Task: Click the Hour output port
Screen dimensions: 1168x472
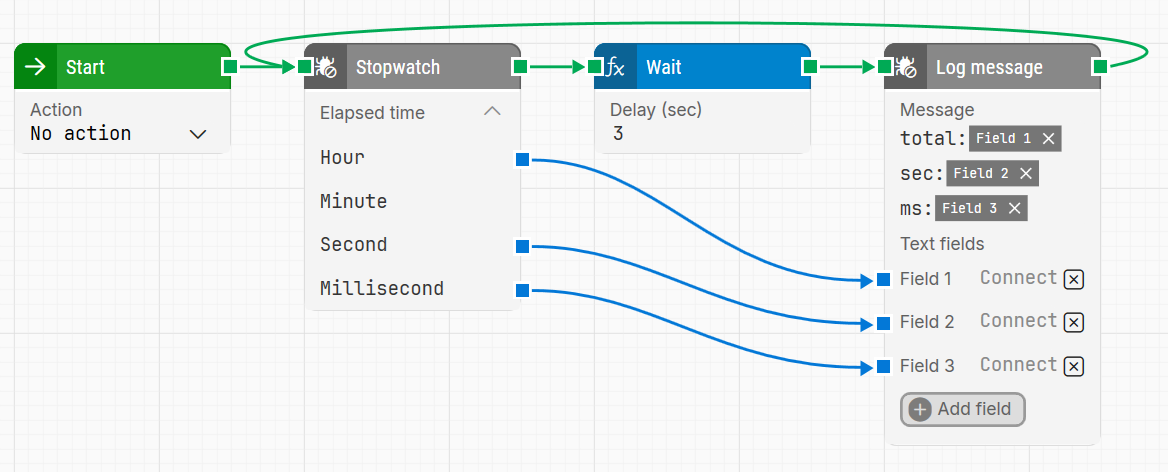Action: pyautogui.click(x=522, y=159)
